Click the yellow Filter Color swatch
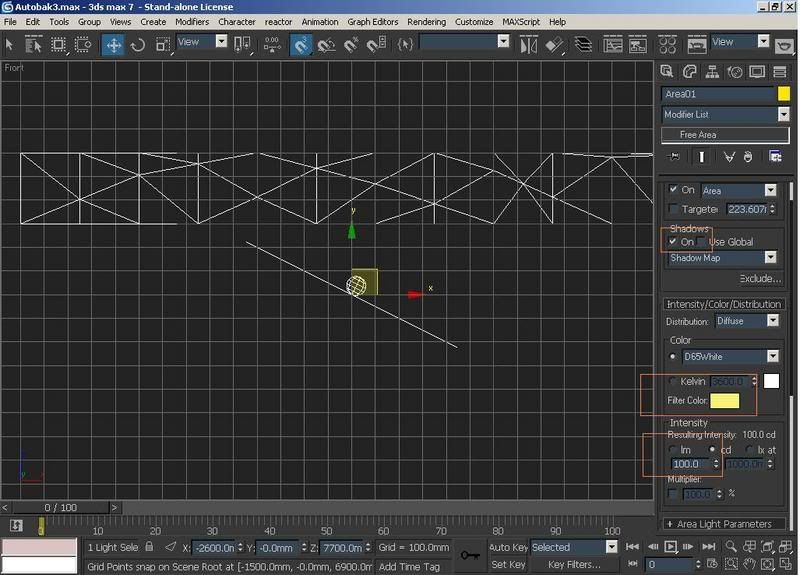Viewport: 800px width, 575px height. click(724, 401)
